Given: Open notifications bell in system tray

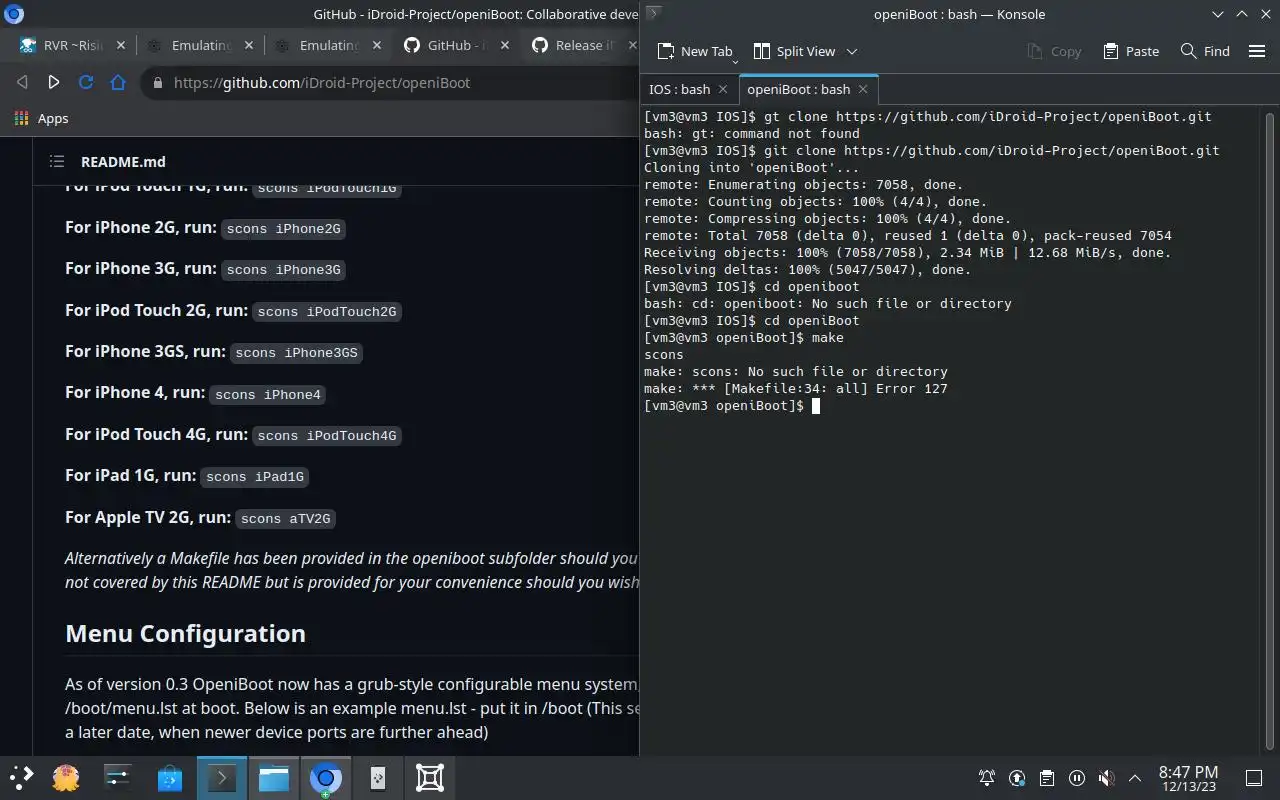Looking at the screenshot, I should pyautogui.click(x=987, y=778).
